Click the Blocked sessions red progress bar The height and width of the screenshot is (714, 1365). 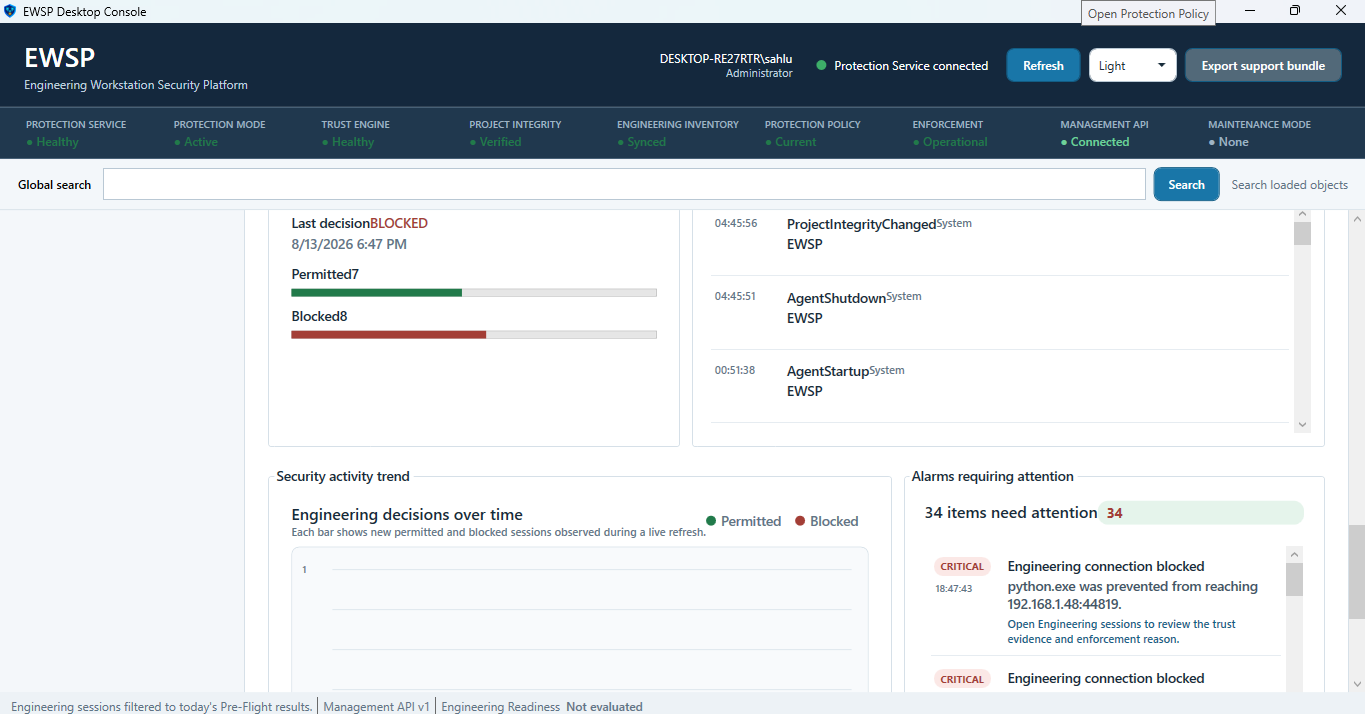389,334
